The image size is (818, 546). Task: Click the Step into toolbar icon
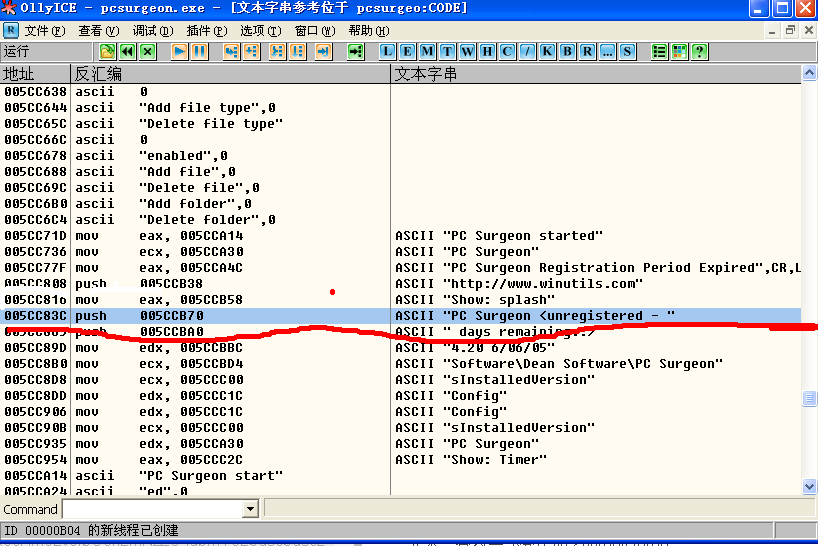click(231, 52)
